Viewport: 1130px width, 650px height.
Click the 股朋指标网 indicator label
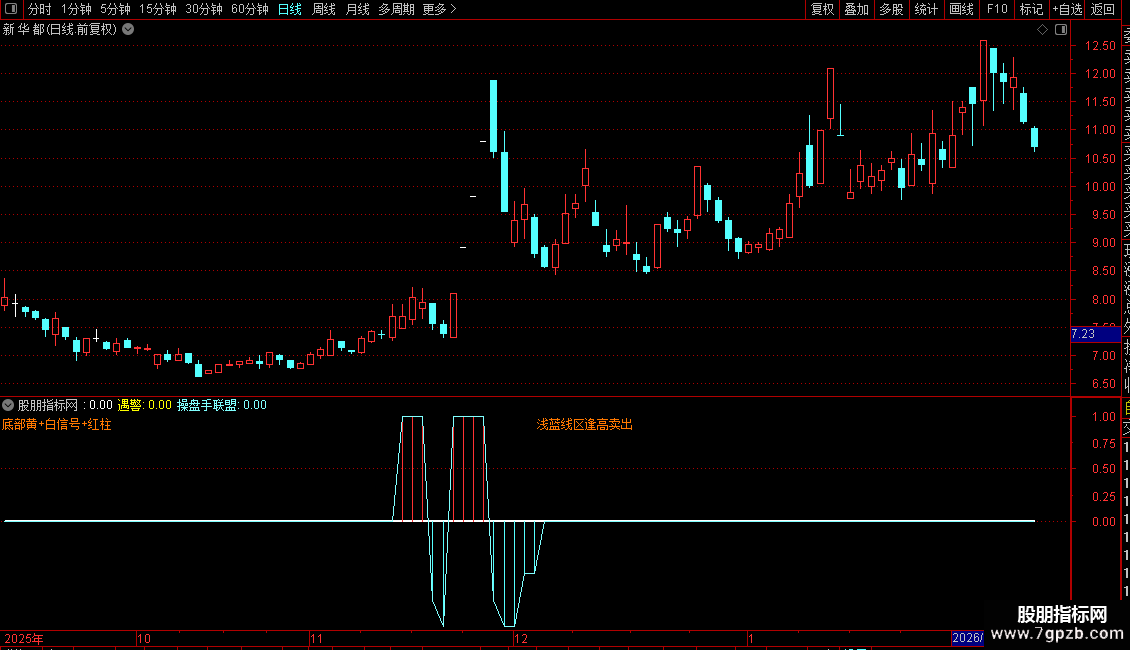pyautogui.click(x=48, y=405)
